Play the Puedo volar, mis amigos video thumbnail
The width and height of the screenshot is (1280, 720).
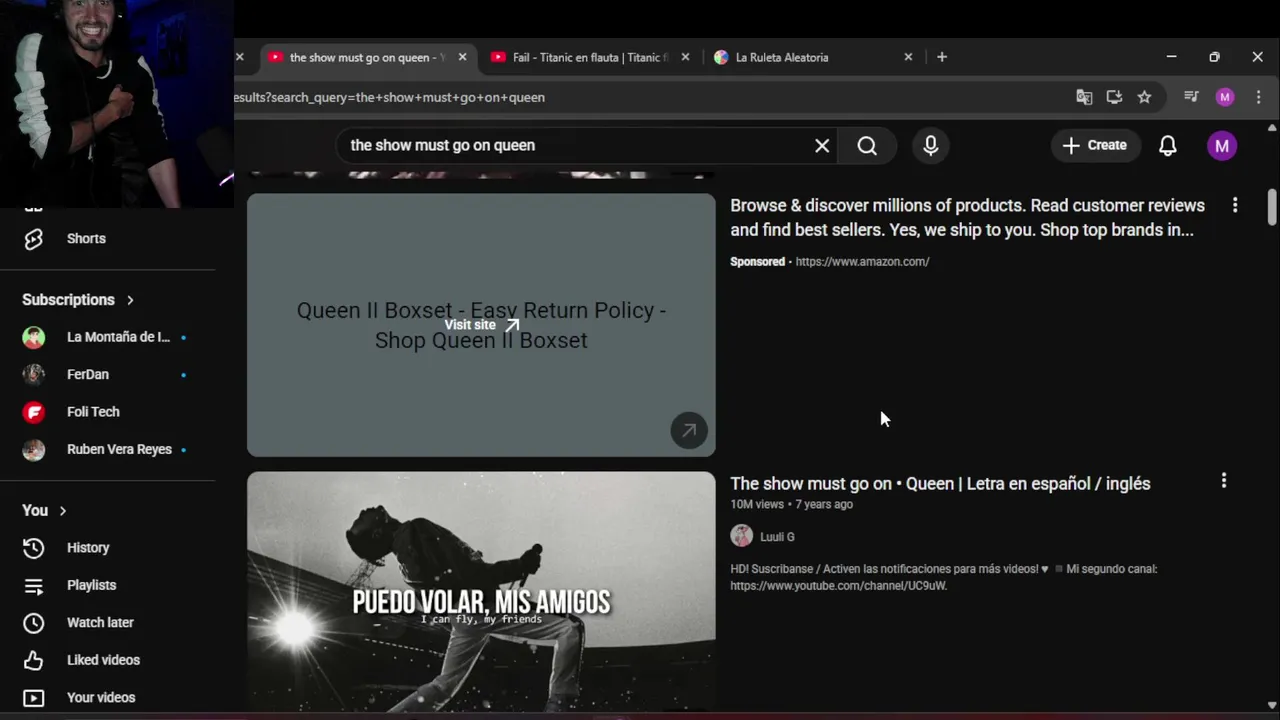pyautogui.click(x=481, y=592)
